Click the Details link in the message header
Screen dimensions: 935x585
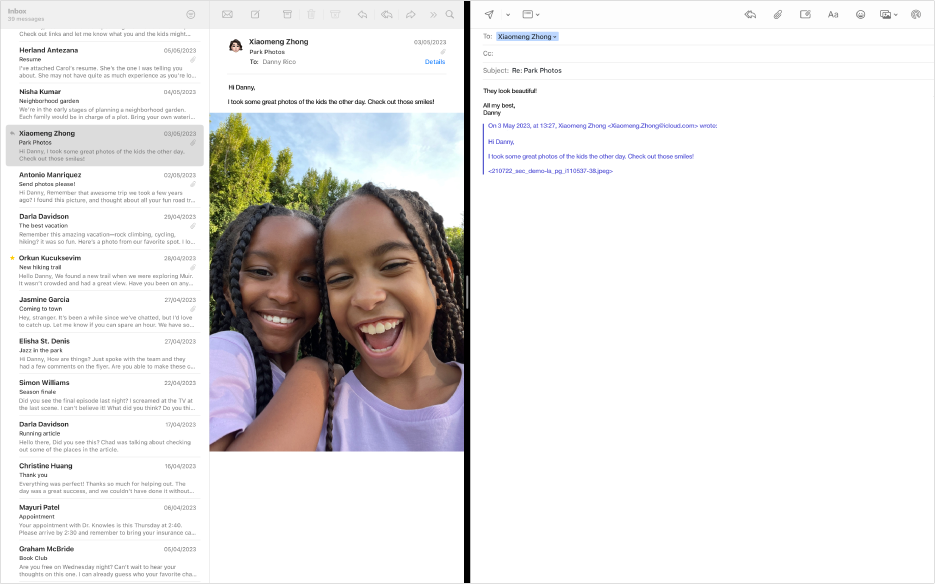pyautogui.click(x=435, y=61)
